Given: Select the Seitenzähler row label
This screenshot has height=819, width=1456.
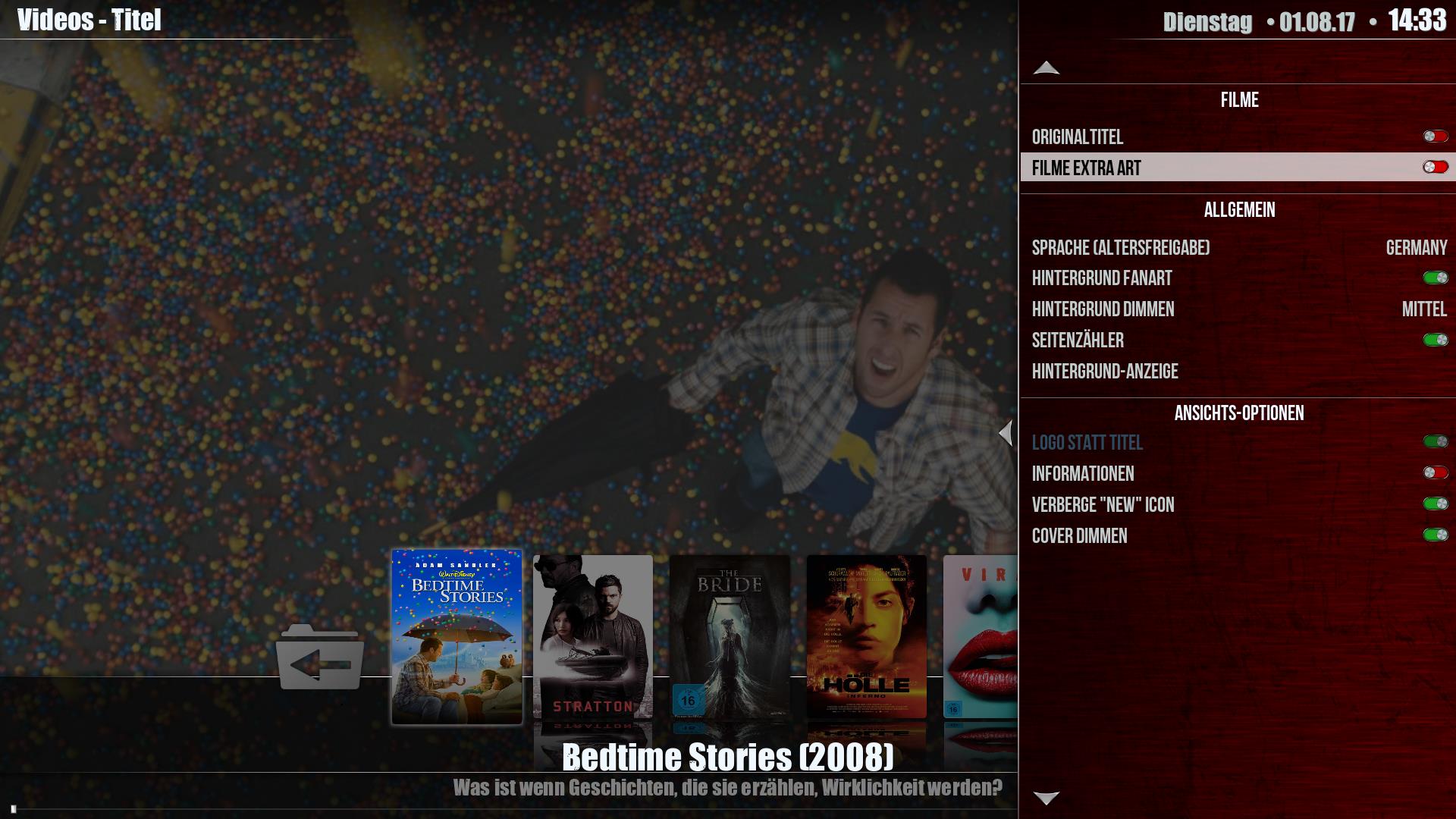Looking at the screenshot, I should (x=1078, y=340).
